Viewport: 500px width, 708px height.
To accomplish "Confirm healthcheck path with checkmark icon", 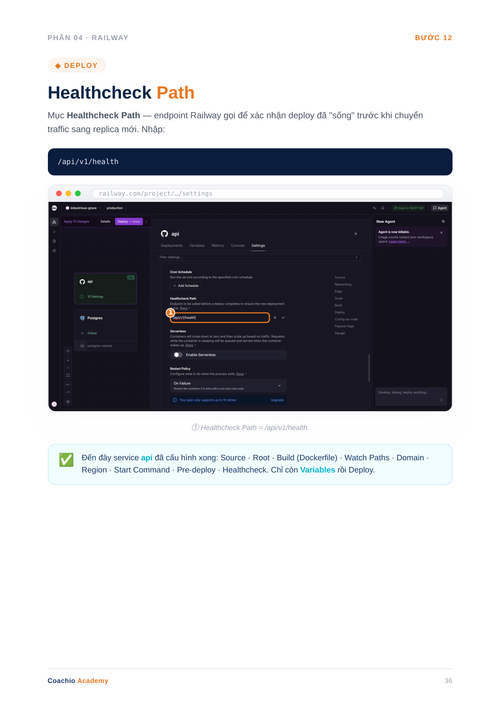I will [283, 317].
